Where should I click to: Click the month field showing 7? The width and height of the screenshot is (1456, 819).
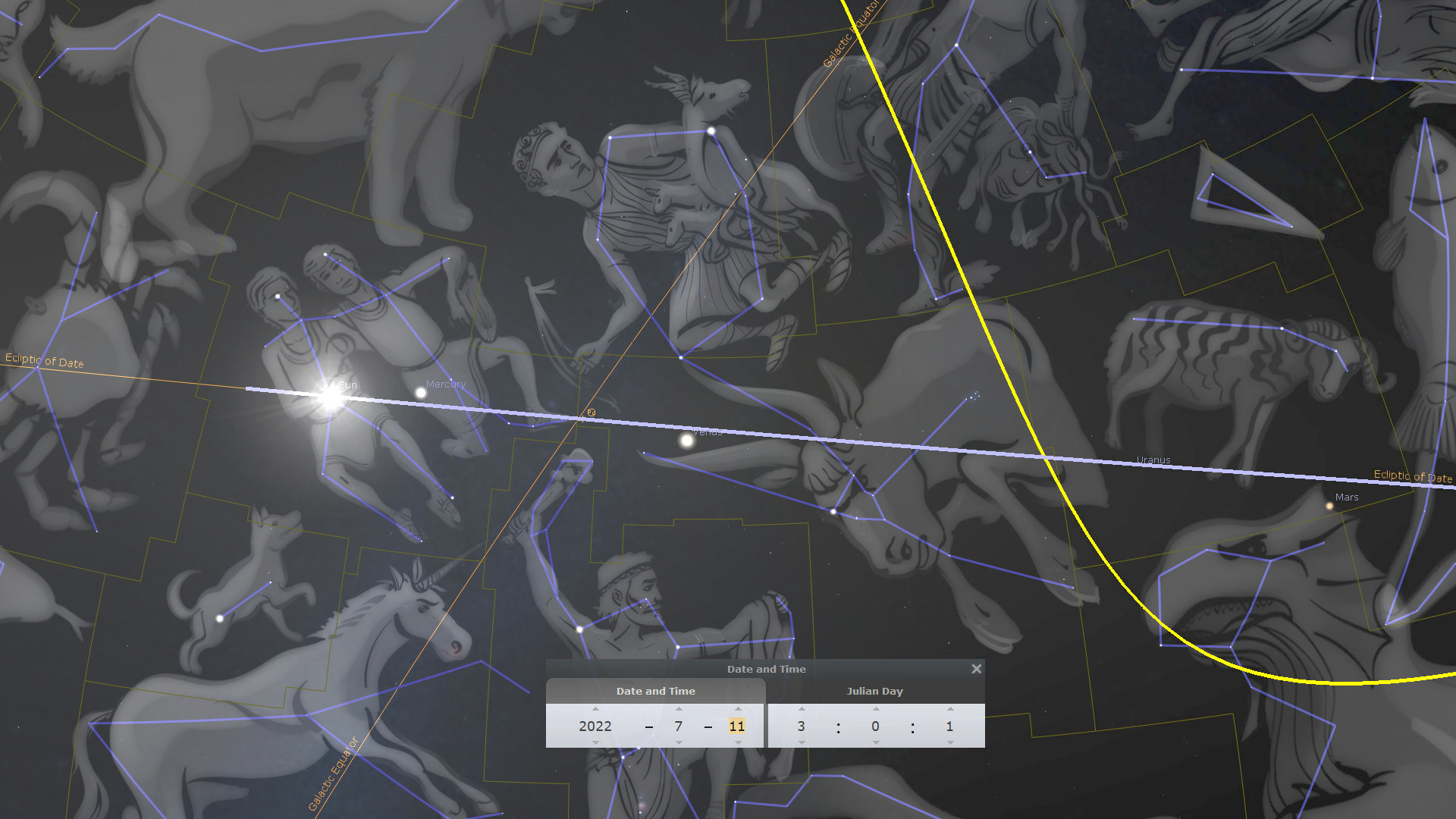click(679, 726)
